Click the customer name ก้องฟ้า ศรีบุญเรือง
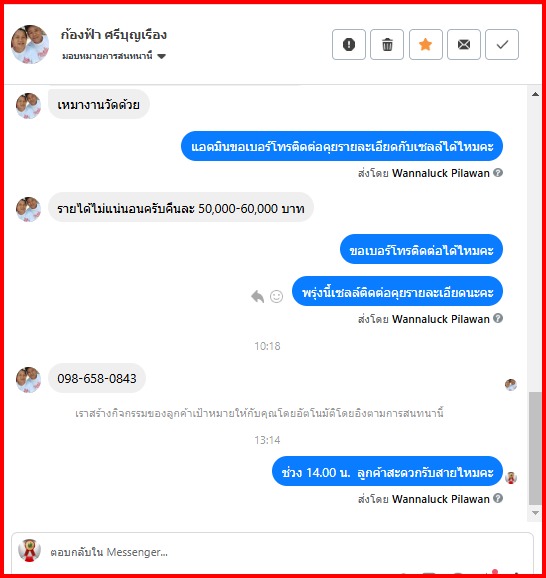The image size is (546, 578). click(x=114, y=35)
